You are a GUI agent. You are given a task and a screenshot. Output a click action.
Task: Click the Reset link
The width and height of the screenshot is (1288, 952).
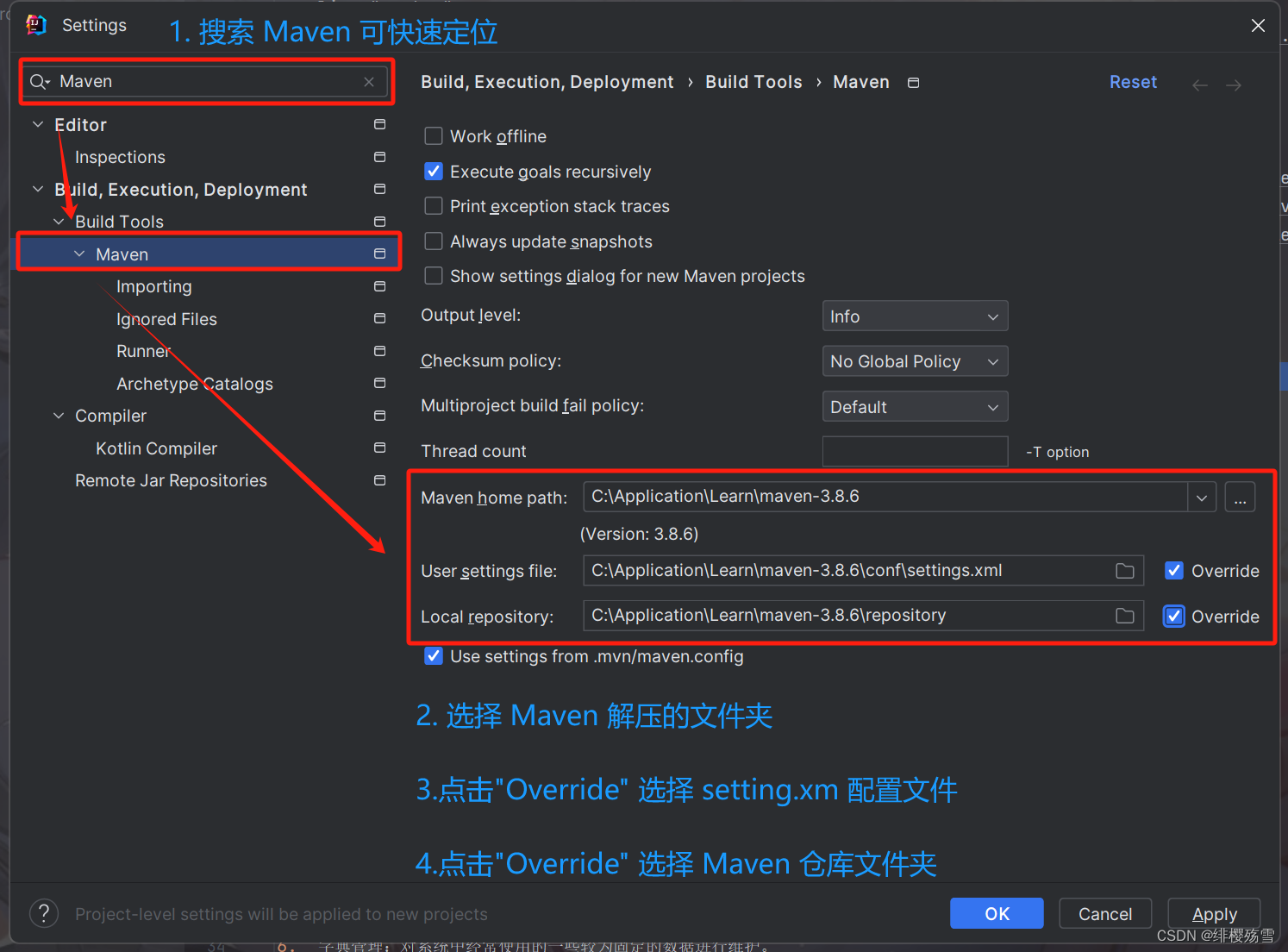(x=1133, y=82)
